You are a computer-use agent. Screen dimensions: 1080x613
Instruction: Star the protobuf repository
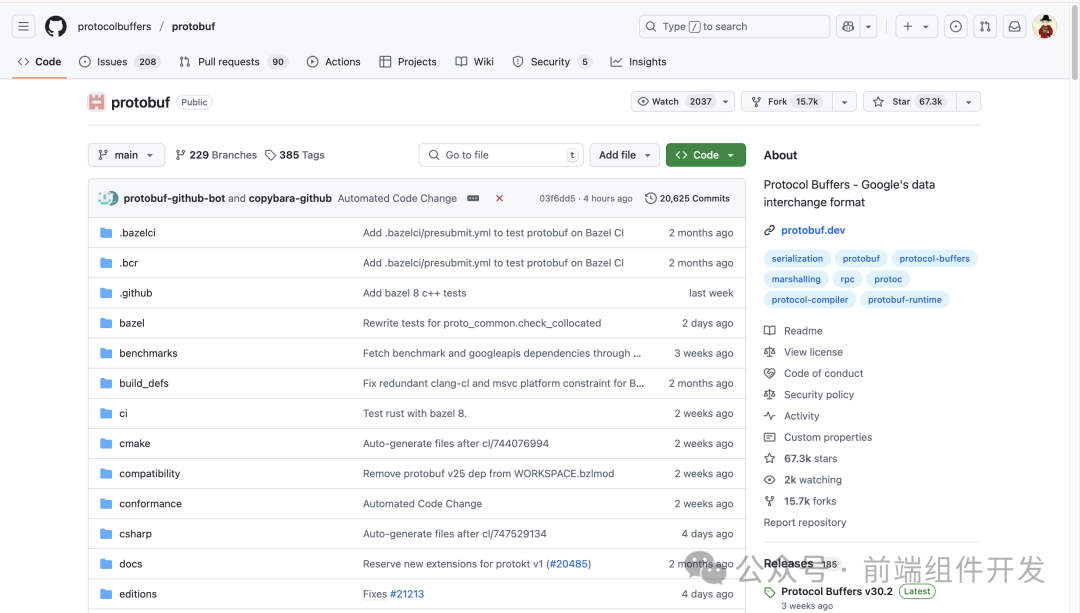point(909,102)
